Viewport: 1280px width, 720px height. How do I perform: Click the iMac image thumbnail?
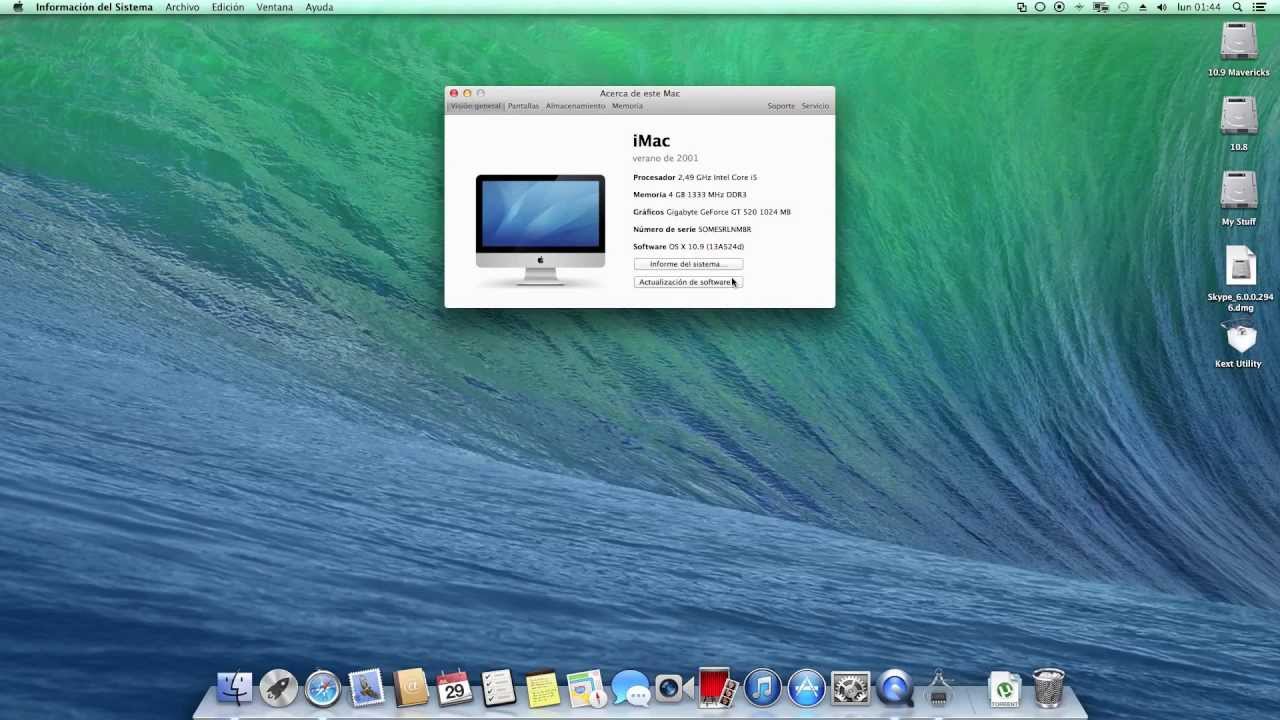[x=540, y=230]
